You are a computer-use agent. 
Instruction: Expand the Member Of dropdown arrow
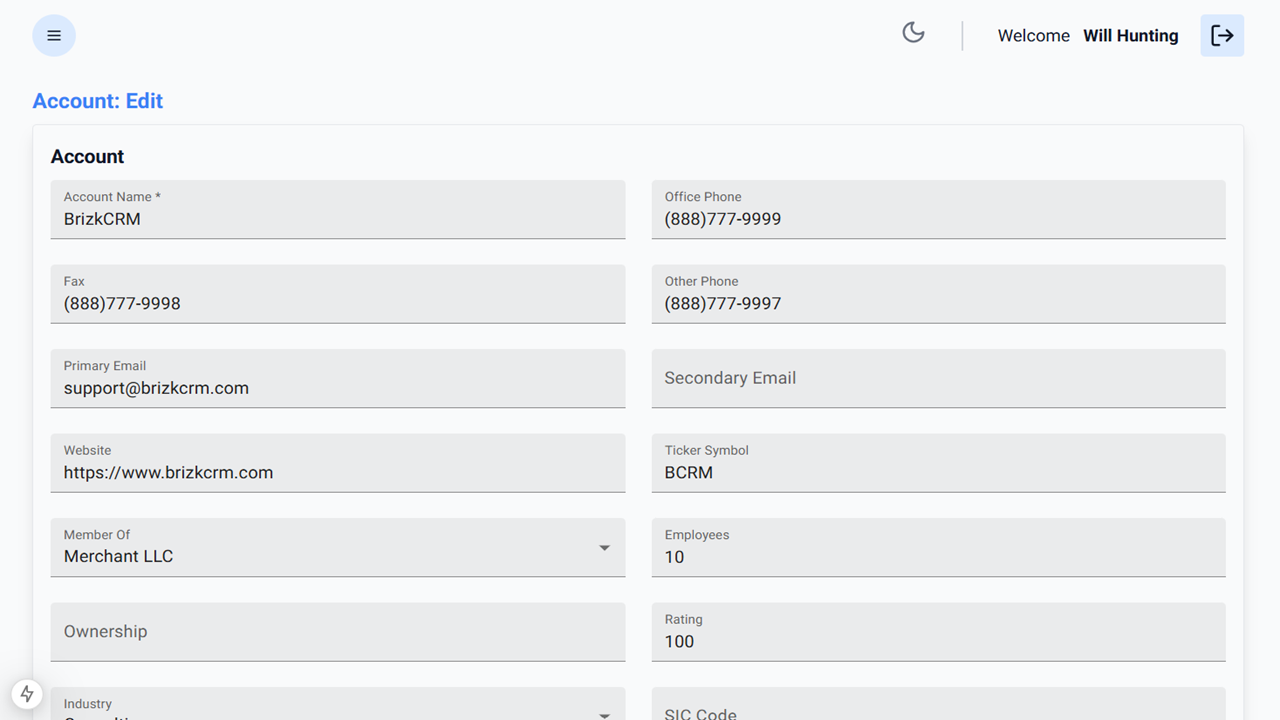604,548
